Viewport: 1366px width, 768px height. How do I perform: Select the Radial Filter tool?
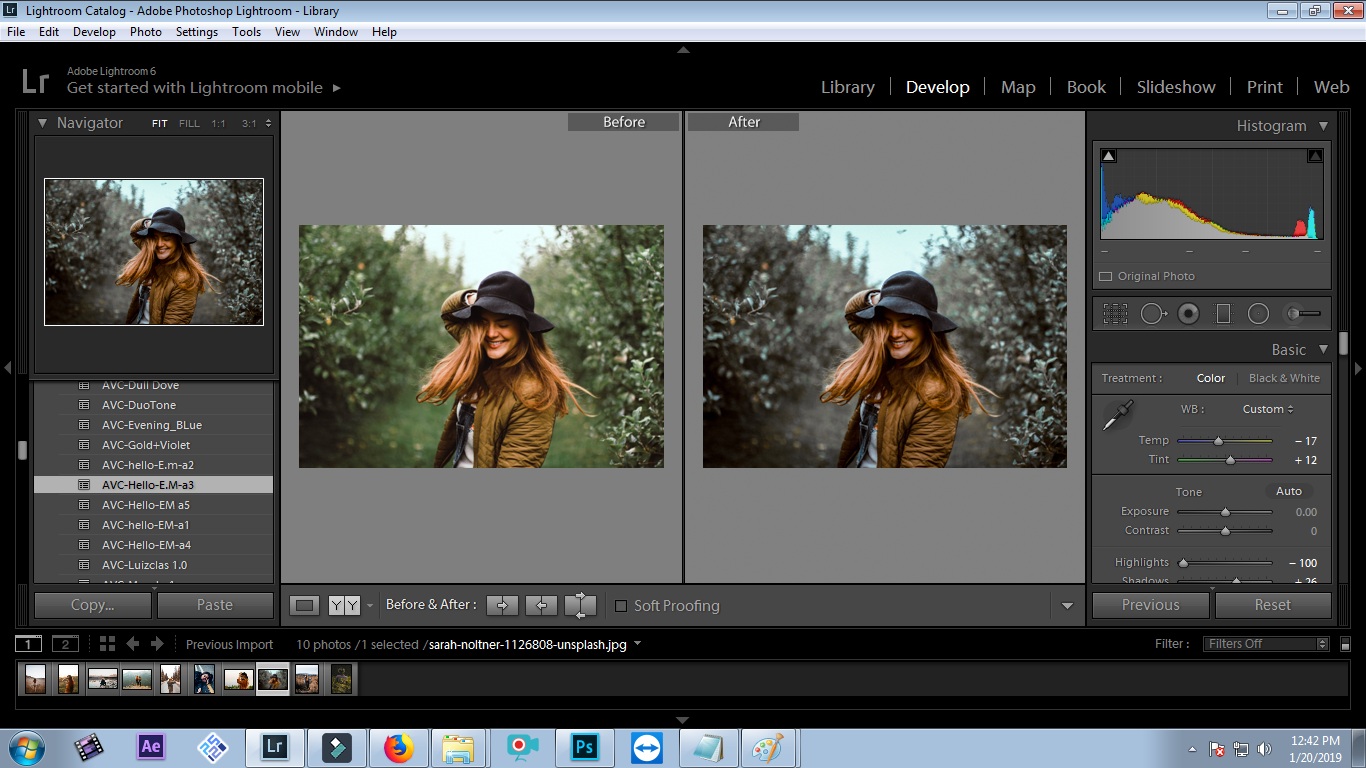[1258, 314]
